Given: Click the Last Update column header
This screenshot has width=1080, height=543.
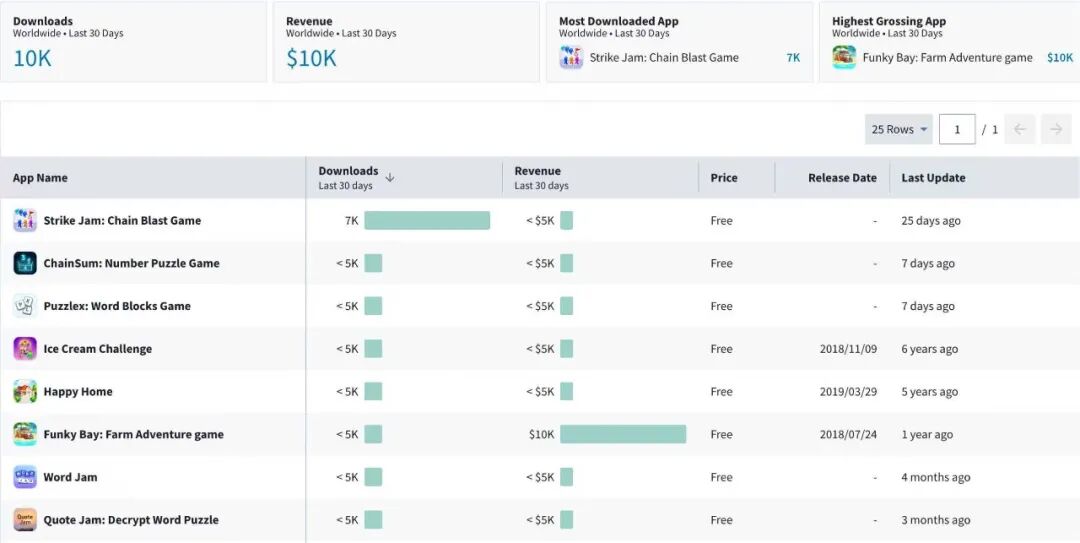Looking at the screenshot, I should [933, 178].
